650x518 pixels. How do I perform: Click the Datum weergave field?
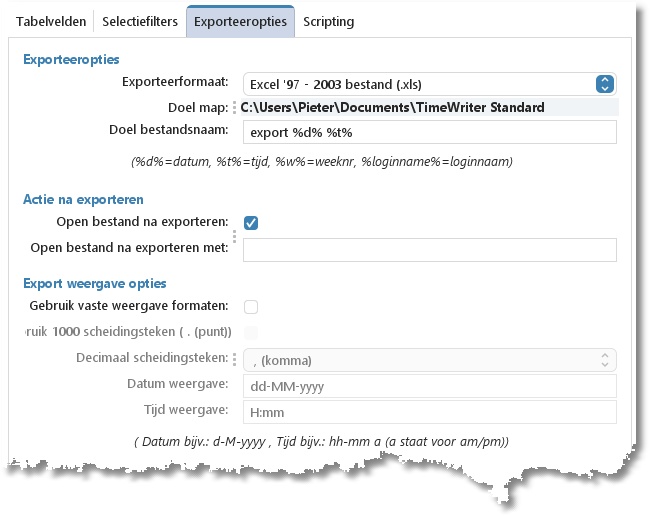coord(429,386)
